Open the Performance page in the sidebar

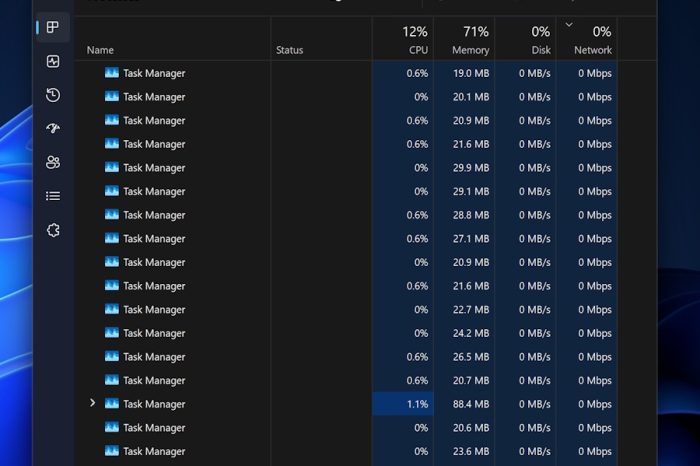pyautogui.click(x=53, y=61)
